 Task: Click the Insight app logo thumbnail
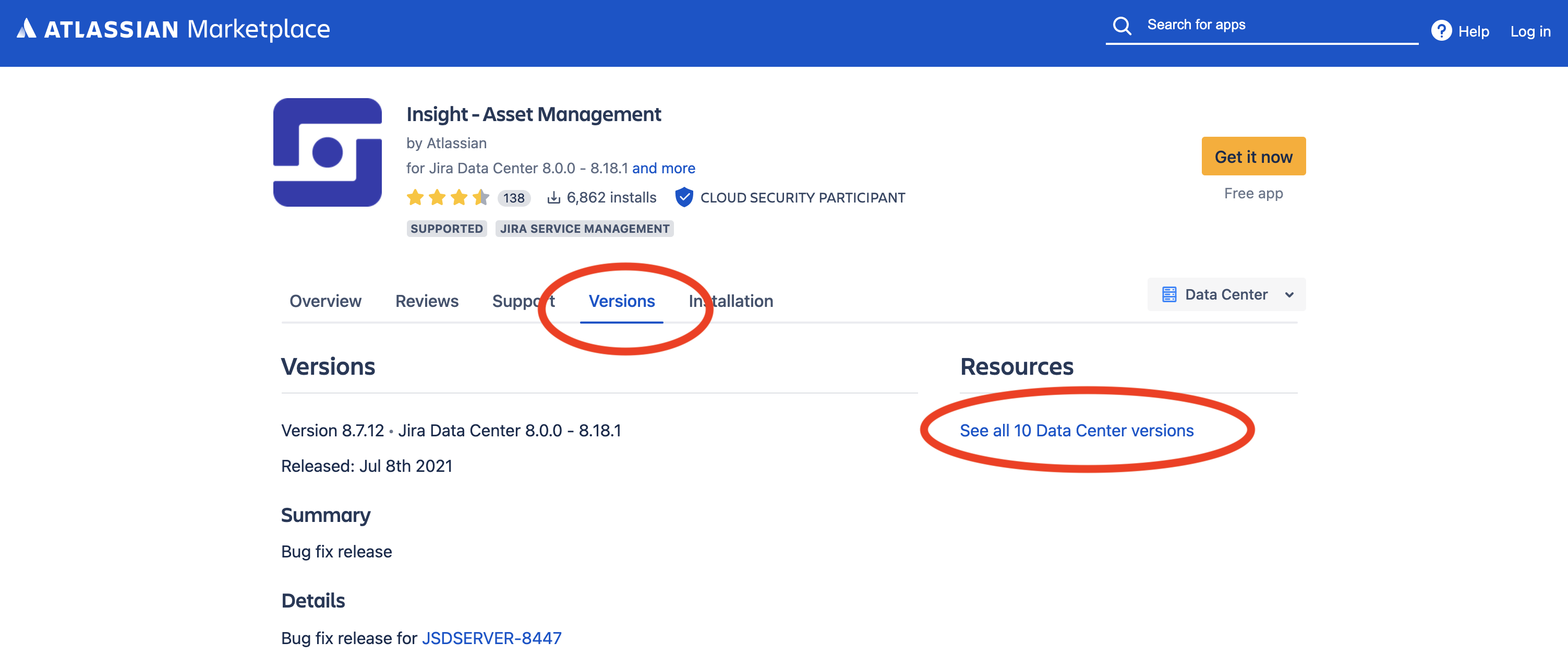[328, 152]
